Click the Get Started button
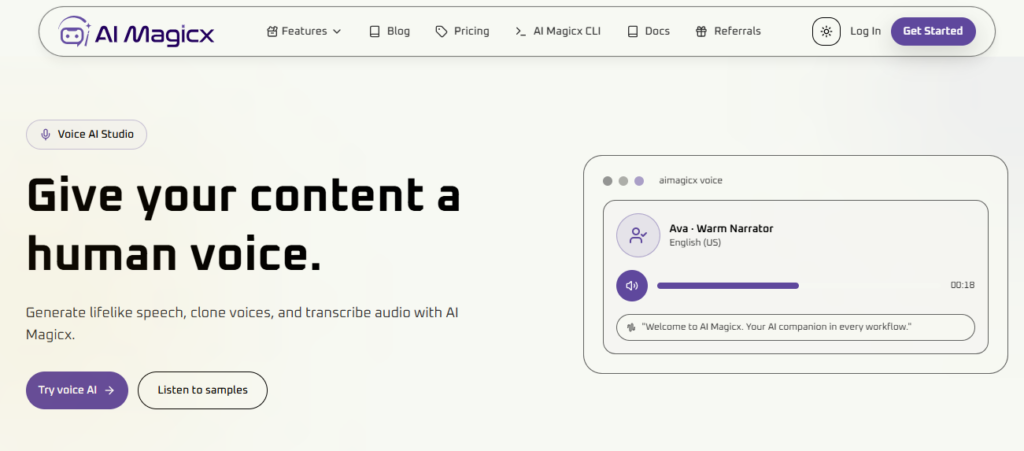Screen dimensions: 1024x451 coord(933,31)
